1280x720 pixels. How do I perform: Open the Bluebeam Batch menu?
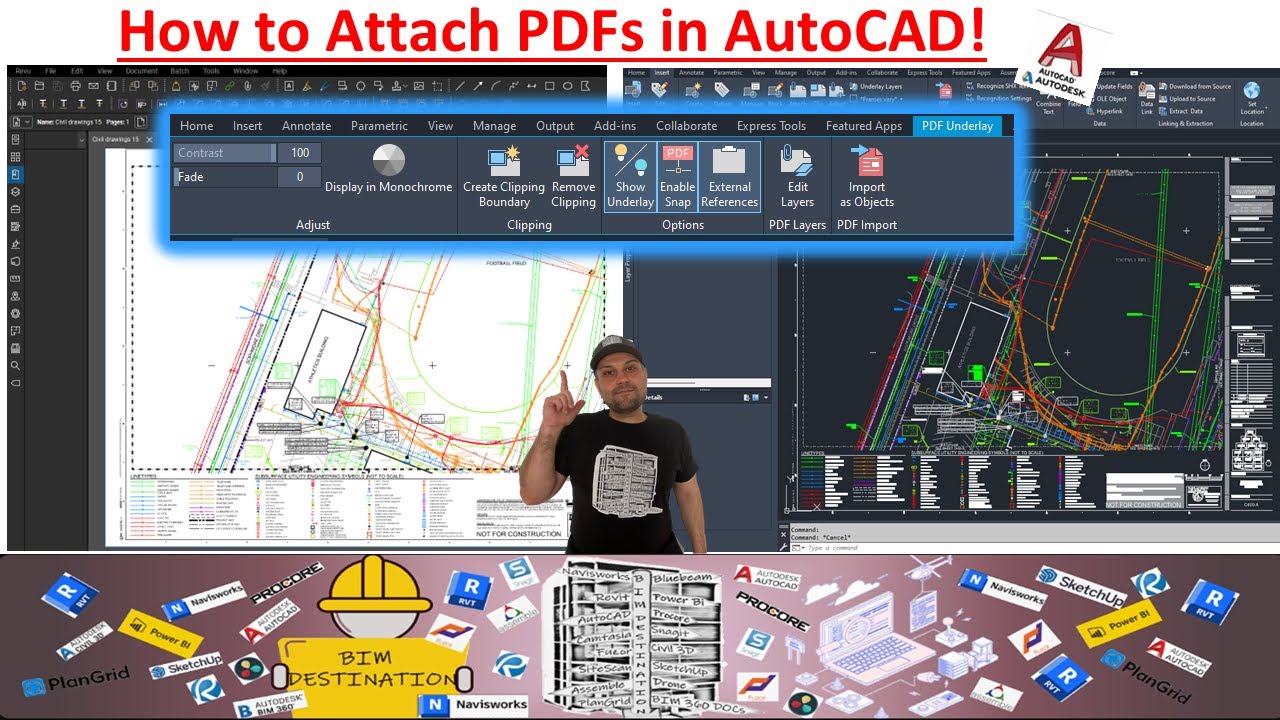180,71
